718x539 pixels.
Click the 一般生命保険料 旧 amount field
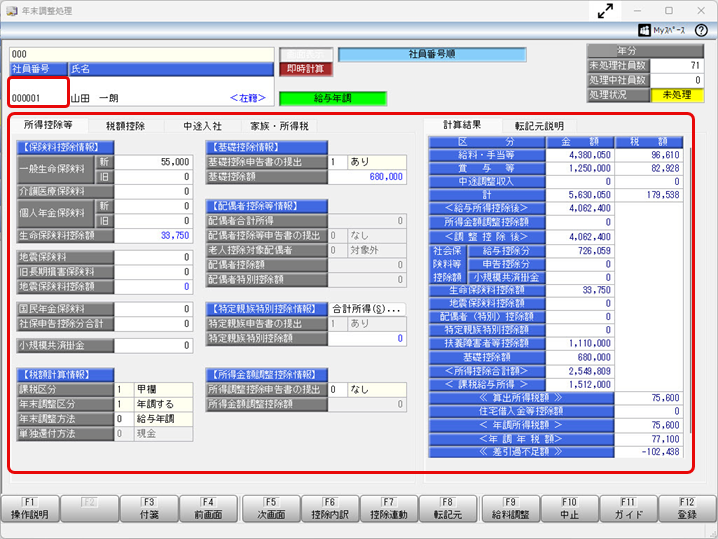153,177
